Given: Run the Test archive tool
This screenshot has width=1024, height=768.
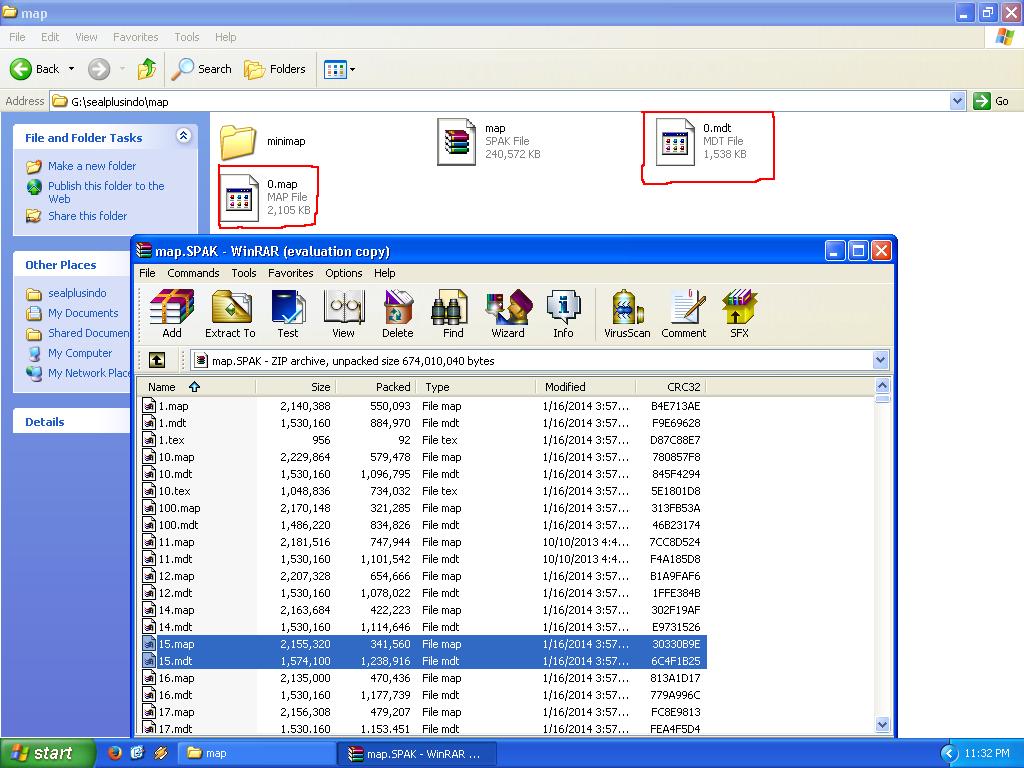Looking at the screenshot, I should click(x=287, y=315).
